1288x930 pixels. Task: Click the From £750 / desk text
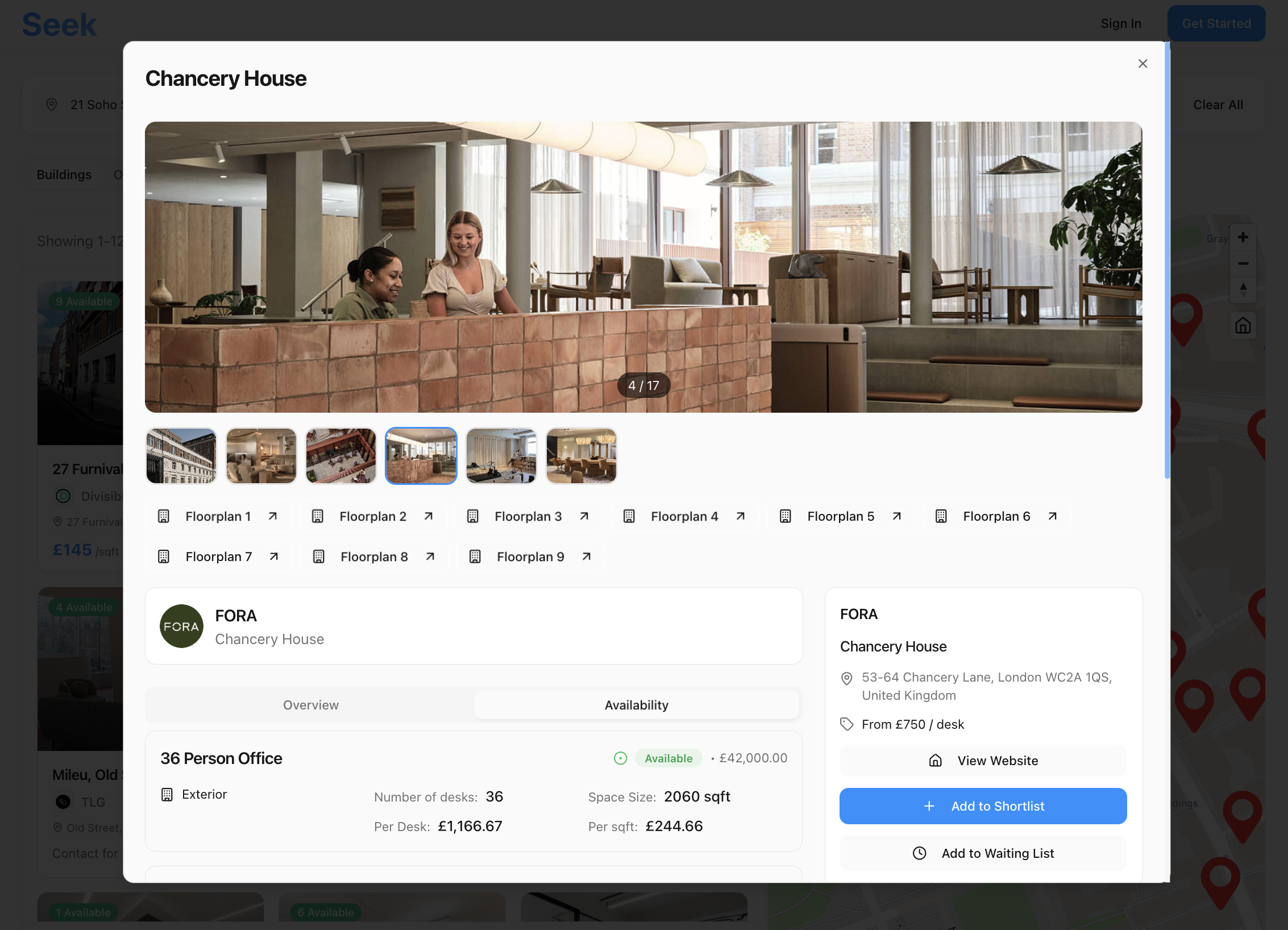(913, 724)
